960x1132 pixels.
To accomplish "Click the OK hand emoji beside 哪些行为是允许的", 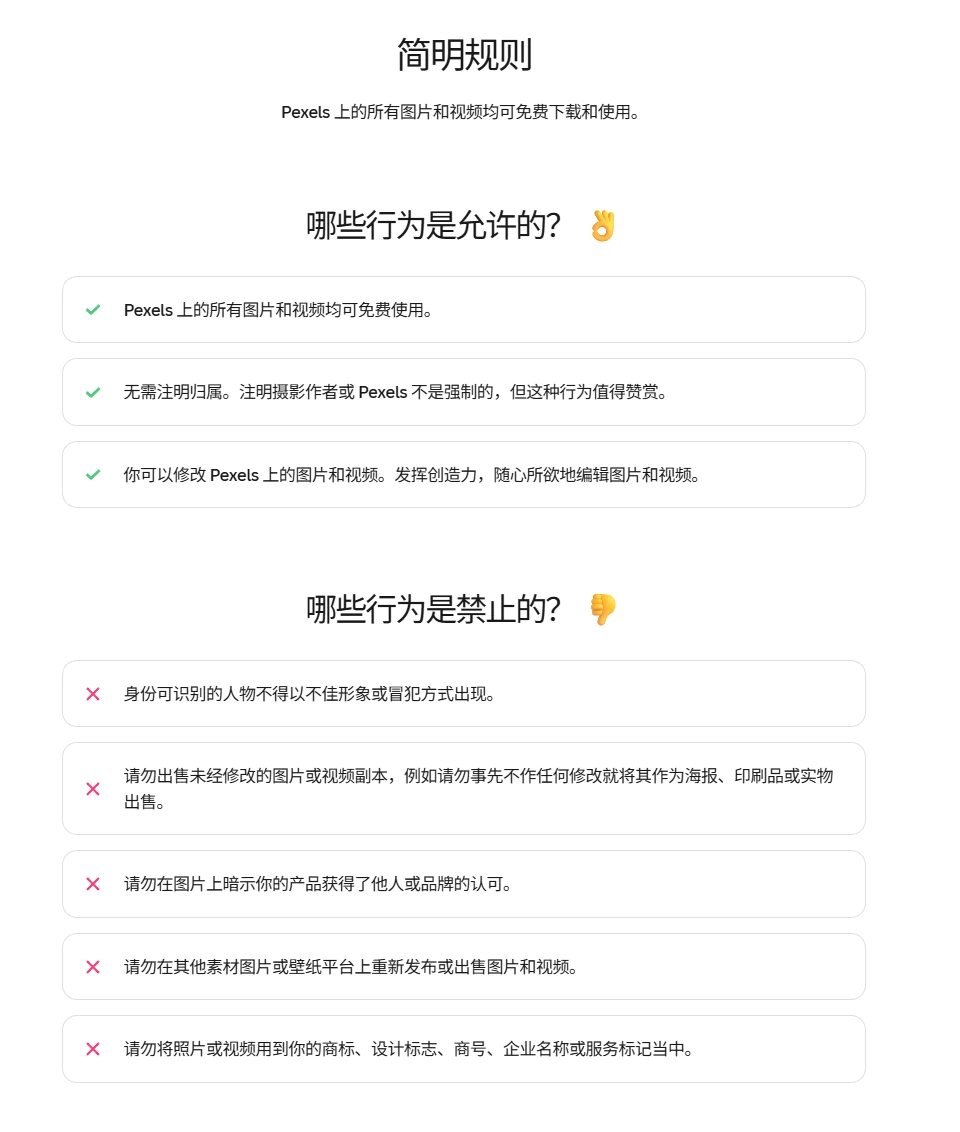I will tap(602, 226).
